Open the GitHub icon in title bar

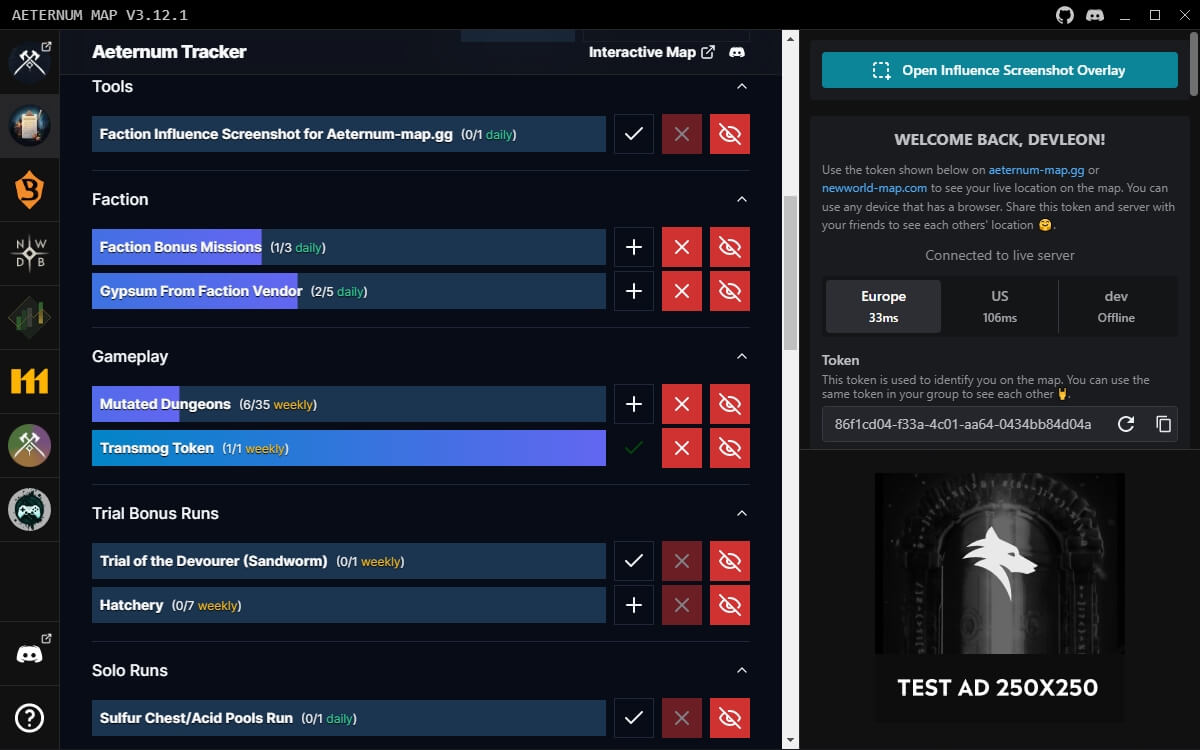(1065, 15)
